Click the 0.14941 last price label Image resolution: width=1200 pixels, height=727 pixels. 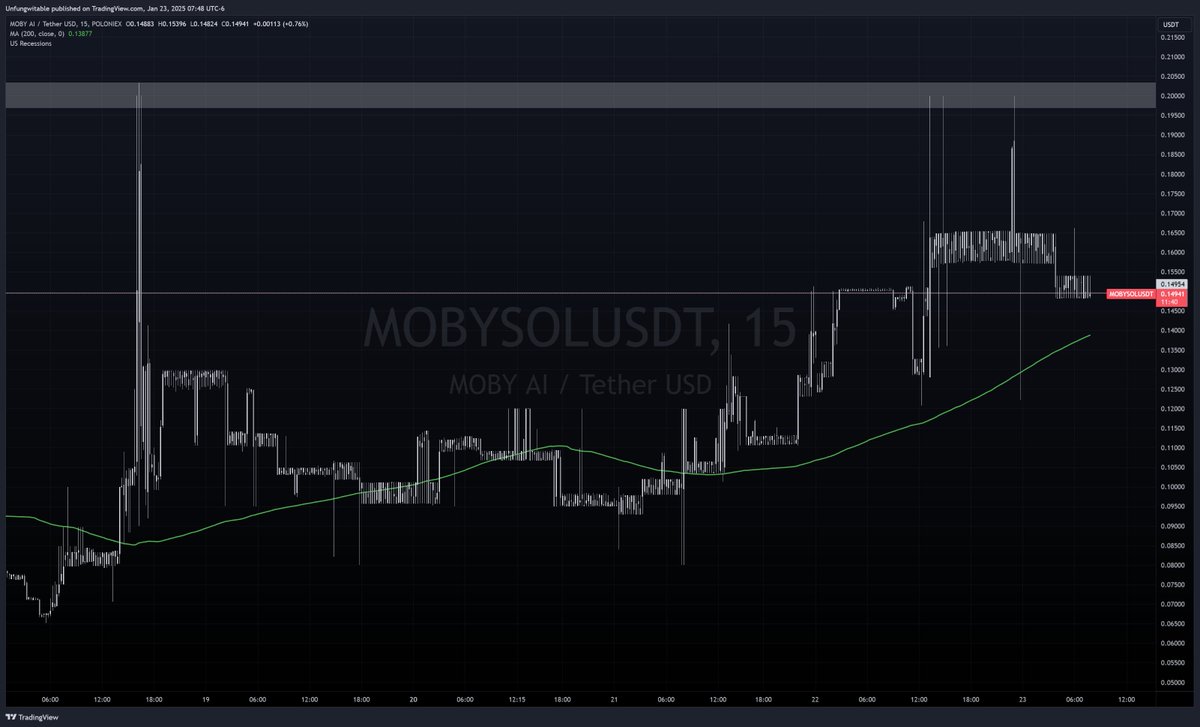[1172, 294]
